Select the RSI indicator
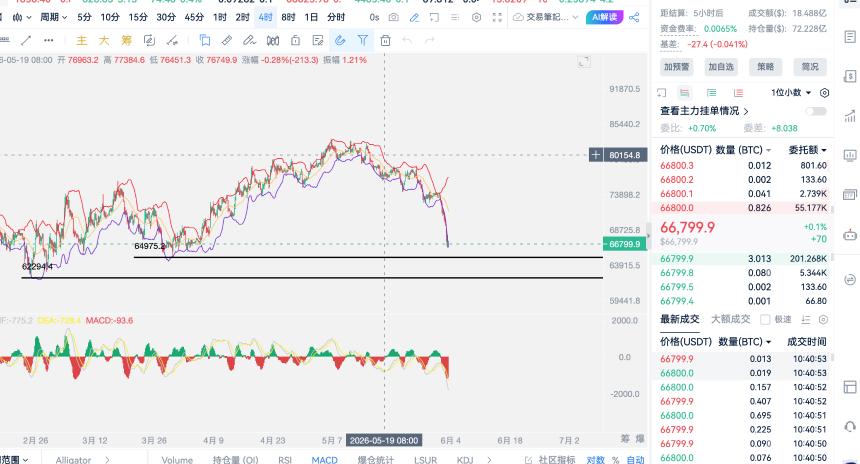Screen dimensions: 860x464 [285, 460]
